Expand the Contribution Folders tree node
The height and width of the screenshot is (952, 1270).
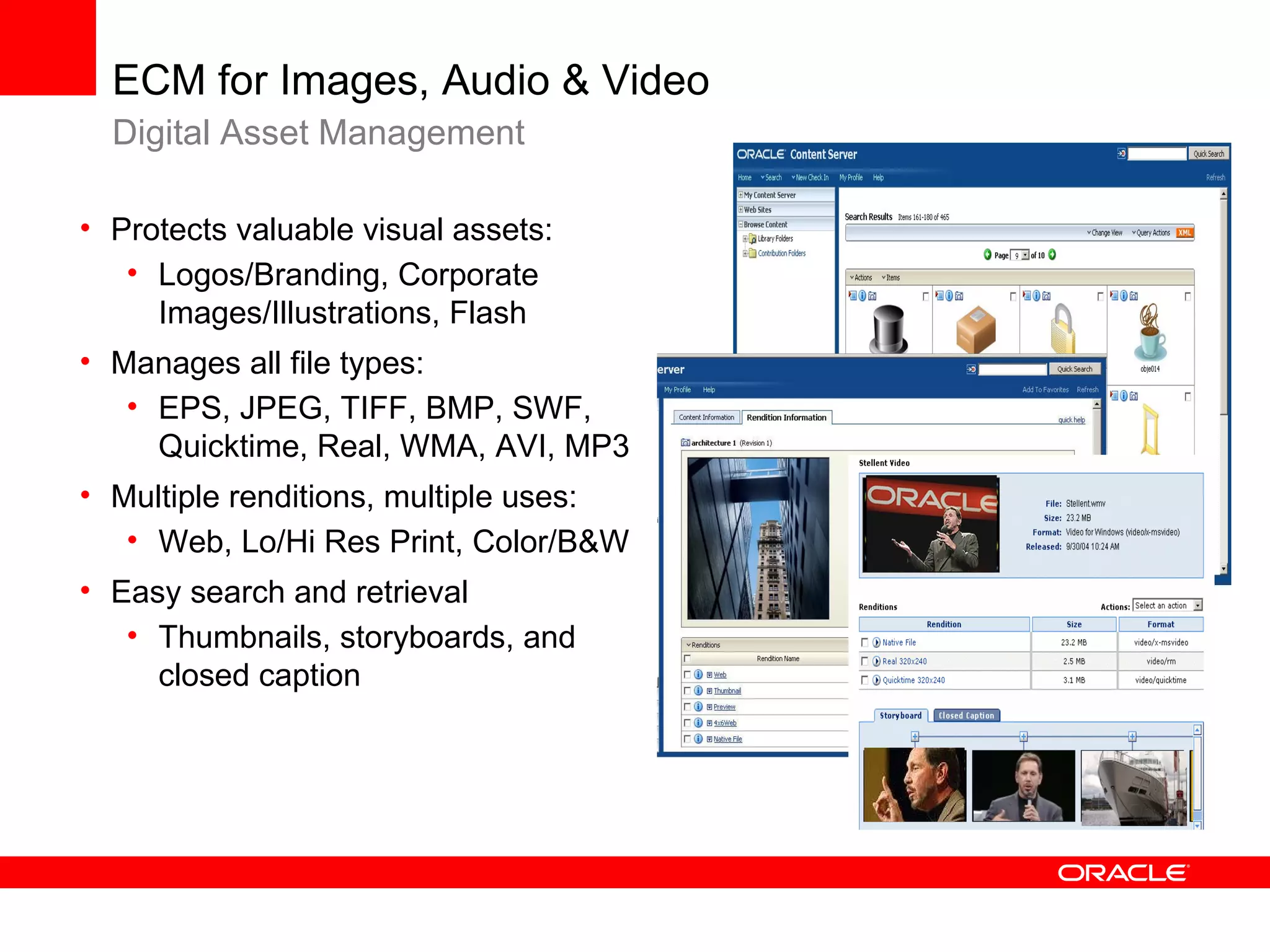[745, 253]
